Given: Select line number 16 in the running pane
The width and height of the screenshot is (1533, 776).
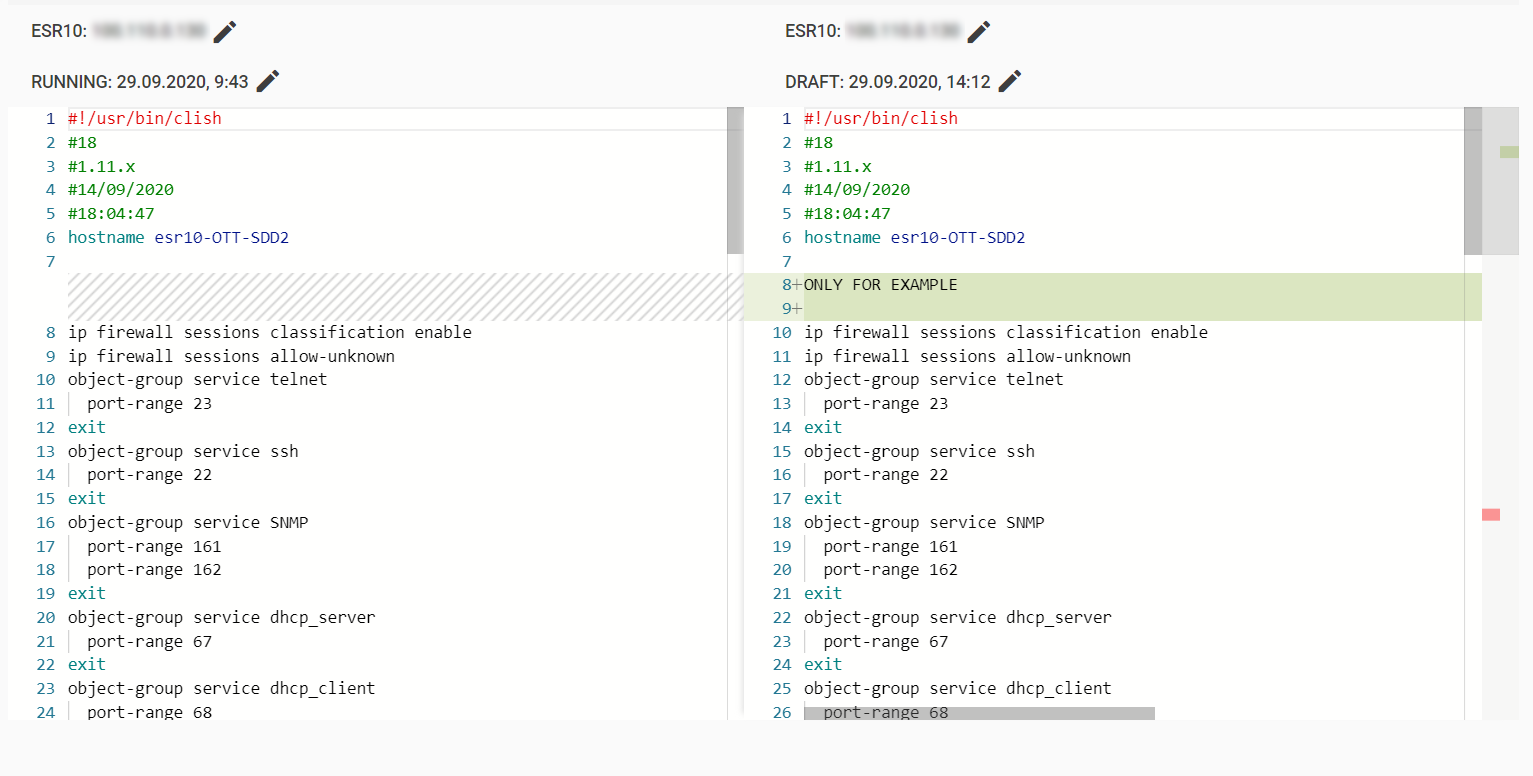Looking at the screenshot, I should [x=46, y=523].
